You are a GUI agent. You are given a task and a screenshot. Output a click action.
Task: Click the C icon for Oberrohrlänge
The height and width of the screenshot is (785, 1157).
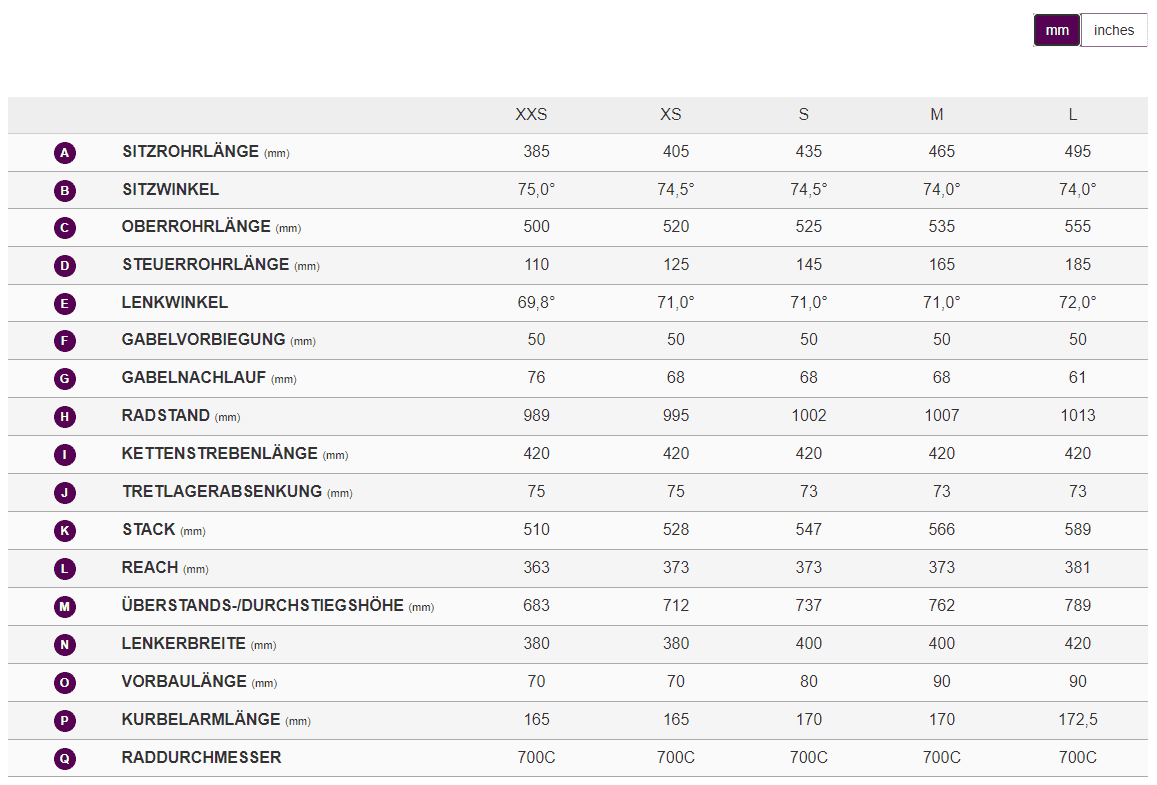[65, 227]
